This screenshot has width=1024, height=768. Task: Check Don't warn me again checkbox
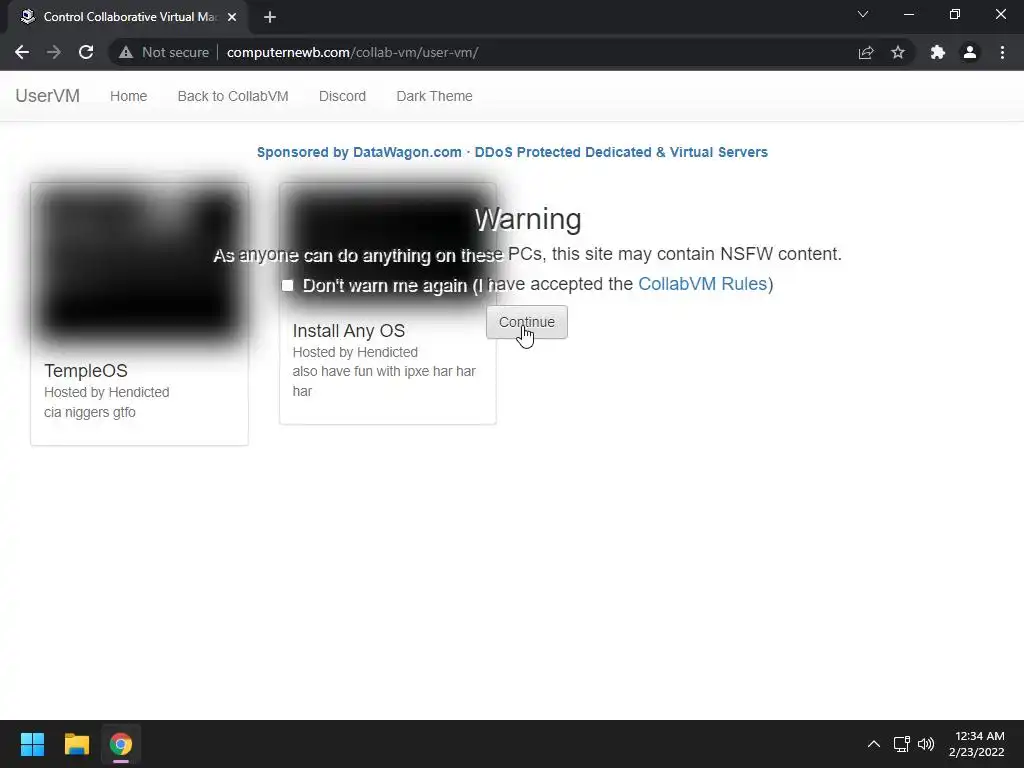pos(287,285)
